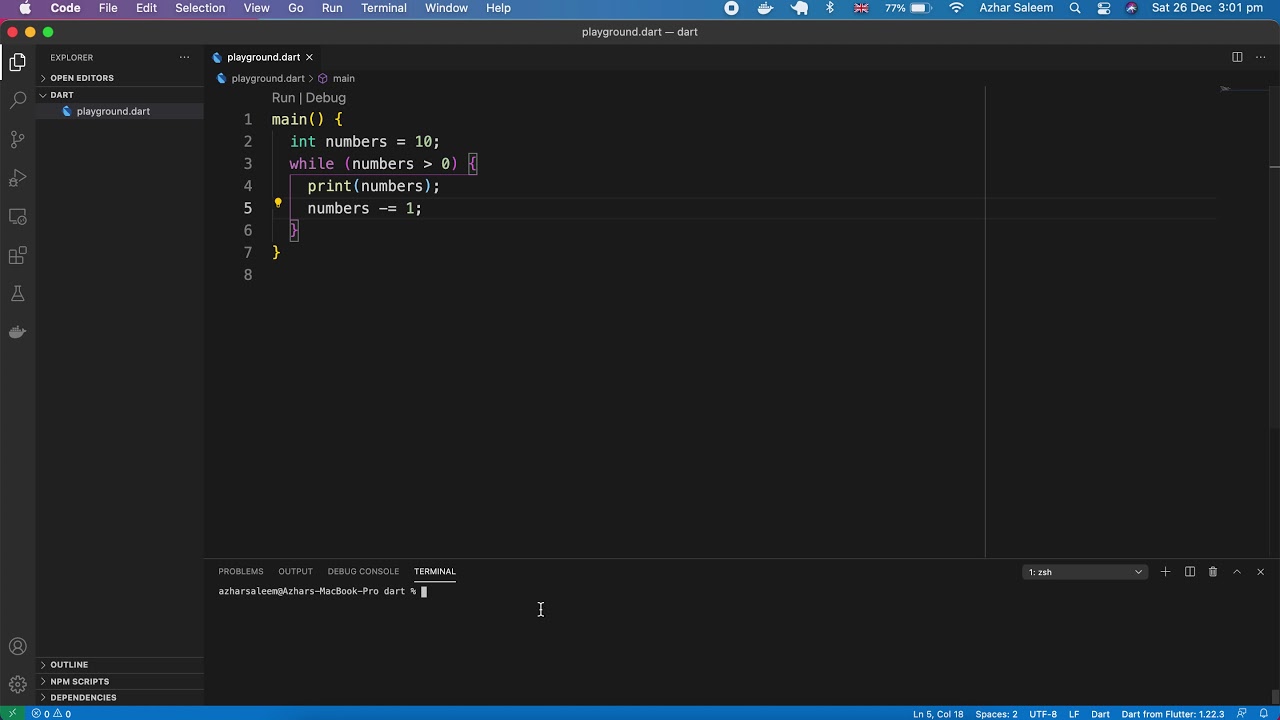This screenshot has width=1280, height=720.
Task: Open the Selection menu
Action: pyautogui.click(x=200, y=8)
